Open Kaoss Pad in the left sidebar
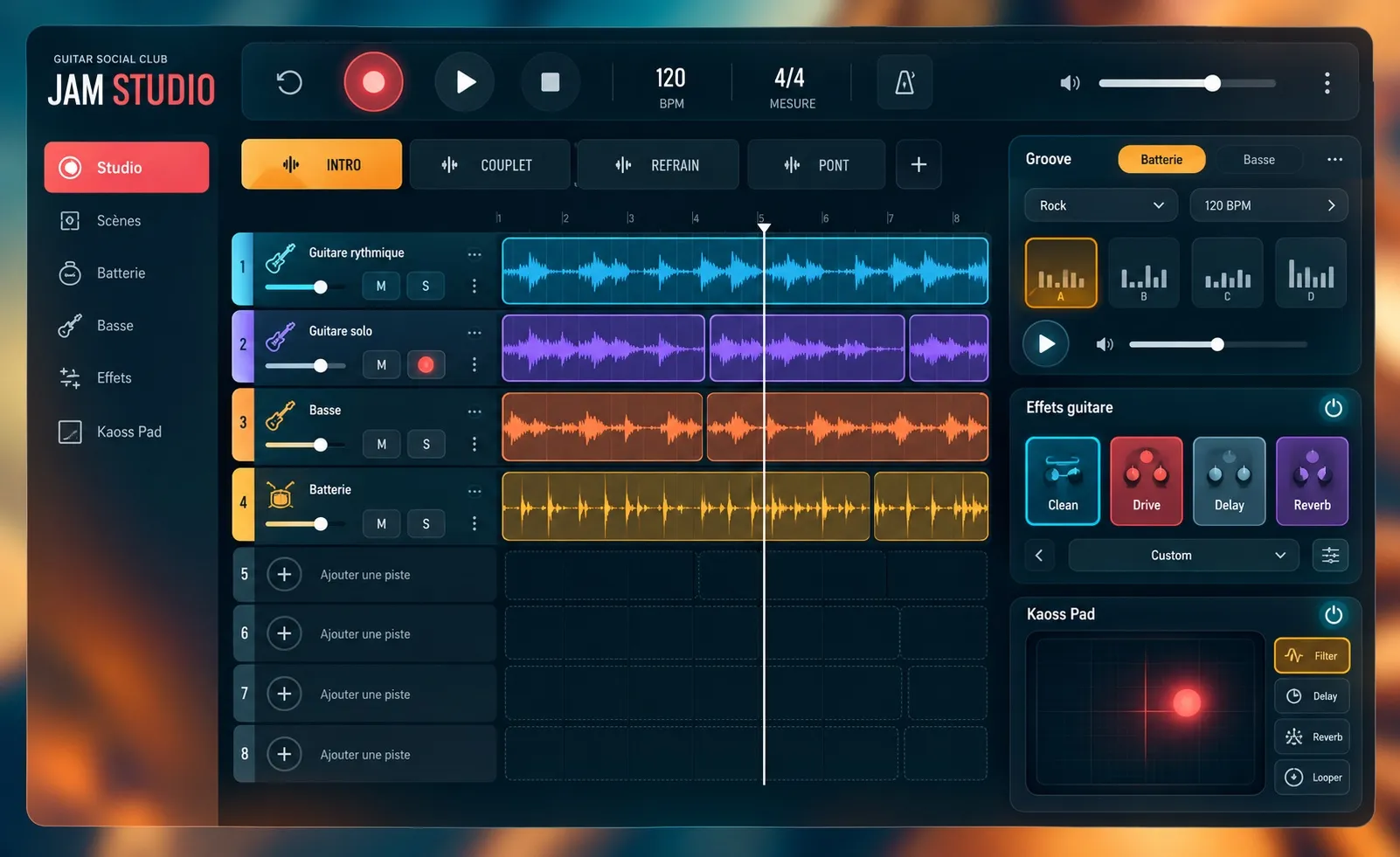This screenshot has height=857, width=1400. click(x=127, y=432)
